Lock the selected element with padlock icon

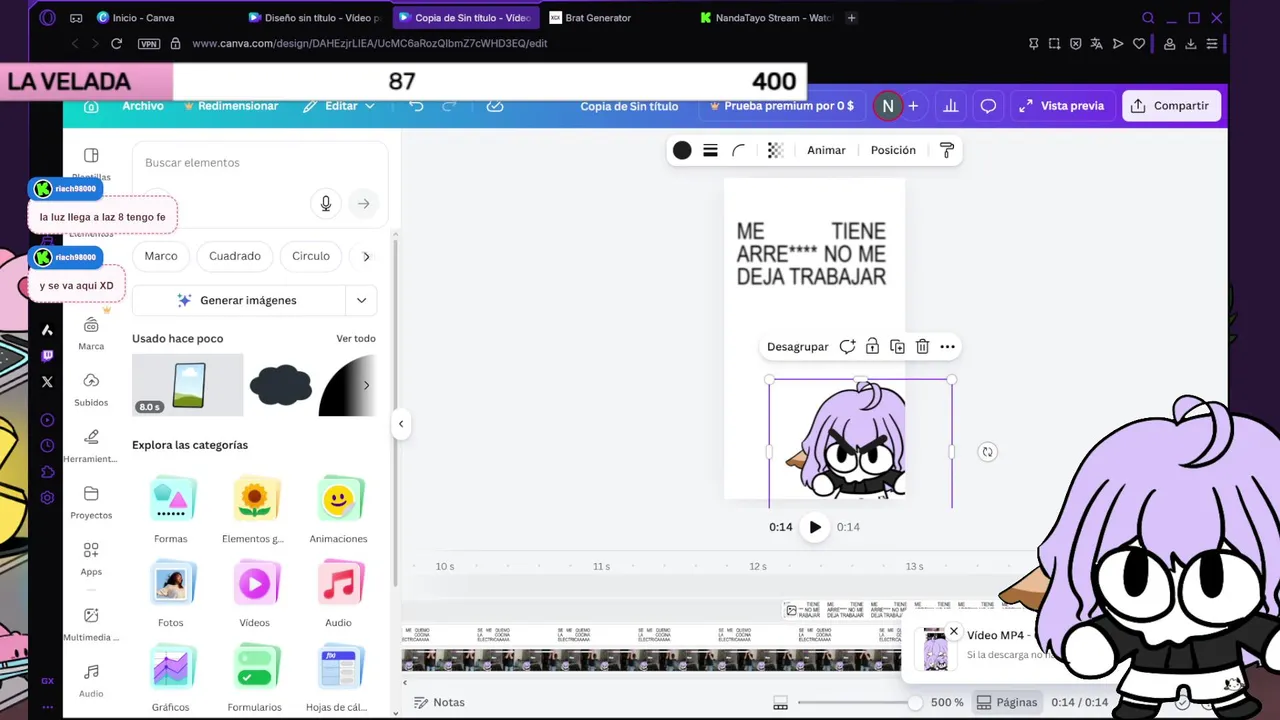872,347
